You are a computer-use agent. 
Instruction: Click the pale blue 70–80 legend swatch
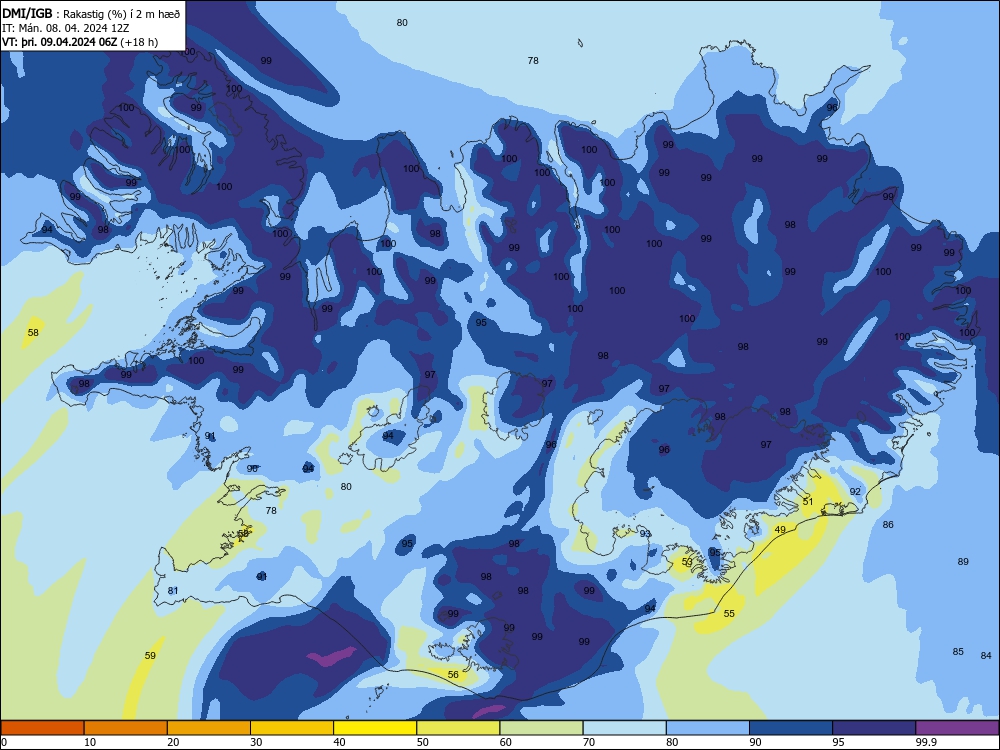(x=624, y=728)
